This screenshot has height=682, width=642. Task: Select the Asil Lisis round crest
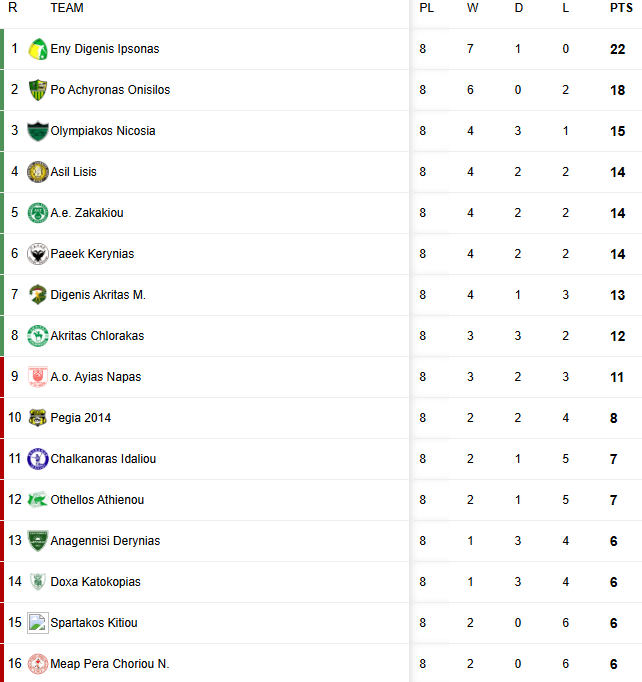coord(38,172)
